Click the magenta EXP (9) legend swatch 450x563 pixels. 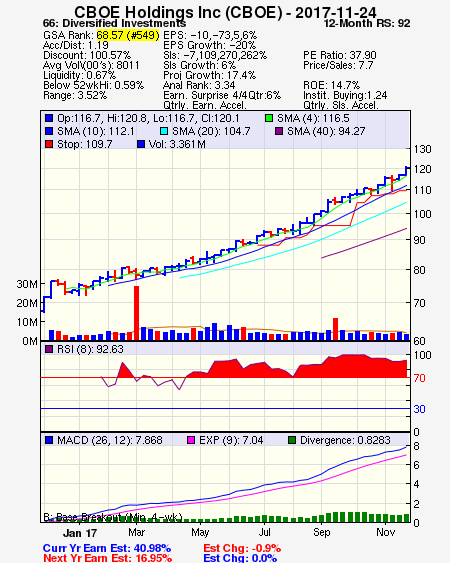191,440
